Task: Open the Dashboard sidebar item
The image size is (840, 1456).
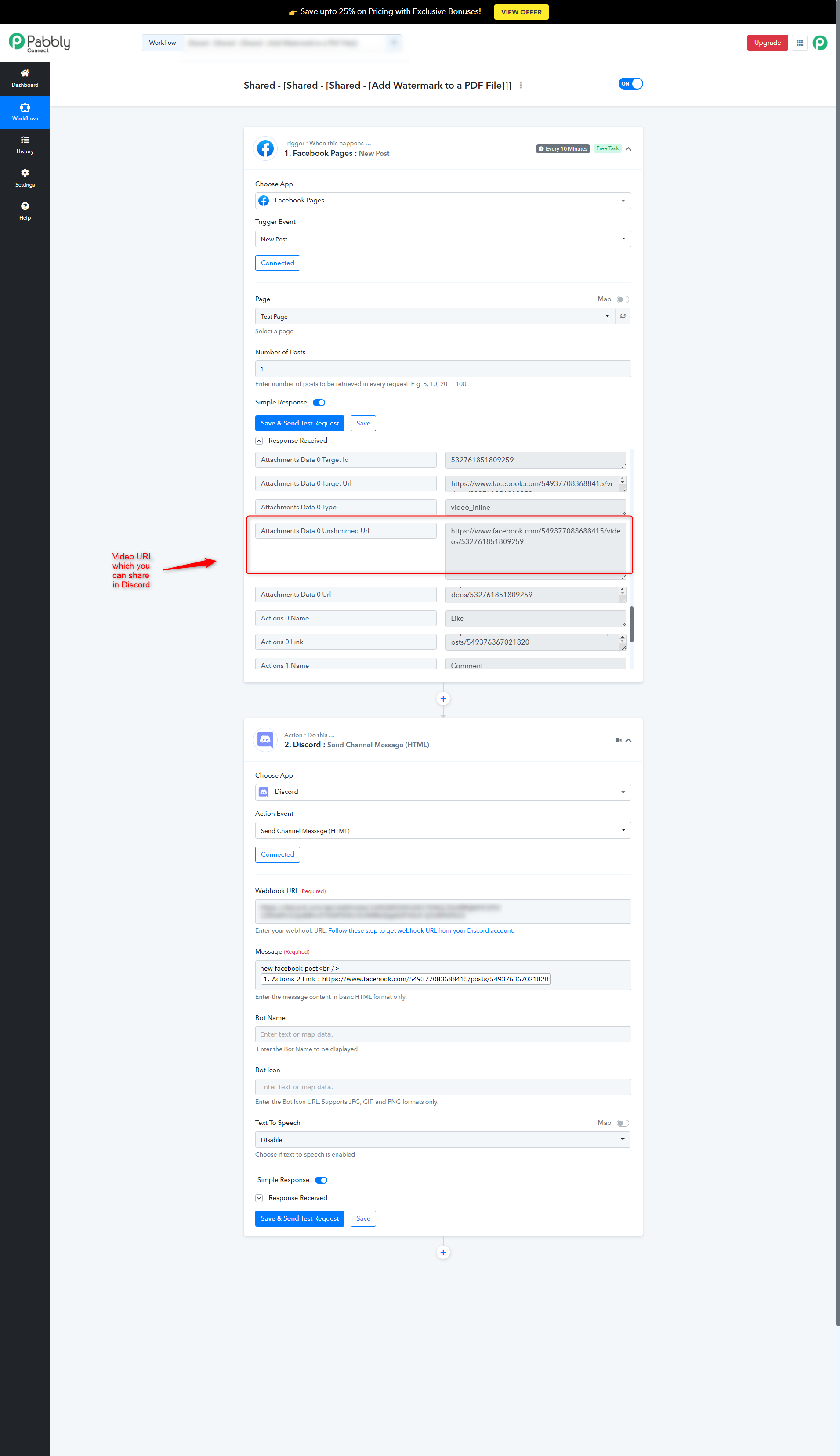Action: click(x=25, y=79)
